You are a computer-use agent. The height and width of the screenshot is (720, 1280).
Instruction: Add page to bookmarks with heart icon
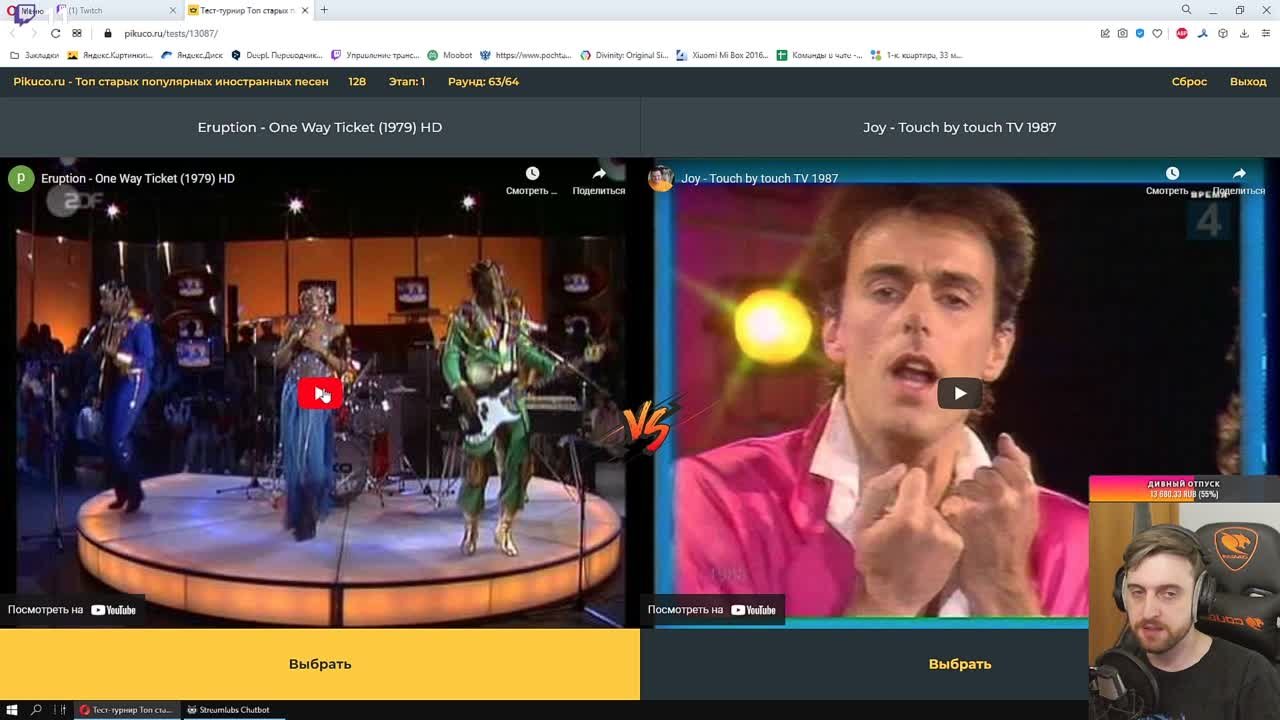point(1157,33)
